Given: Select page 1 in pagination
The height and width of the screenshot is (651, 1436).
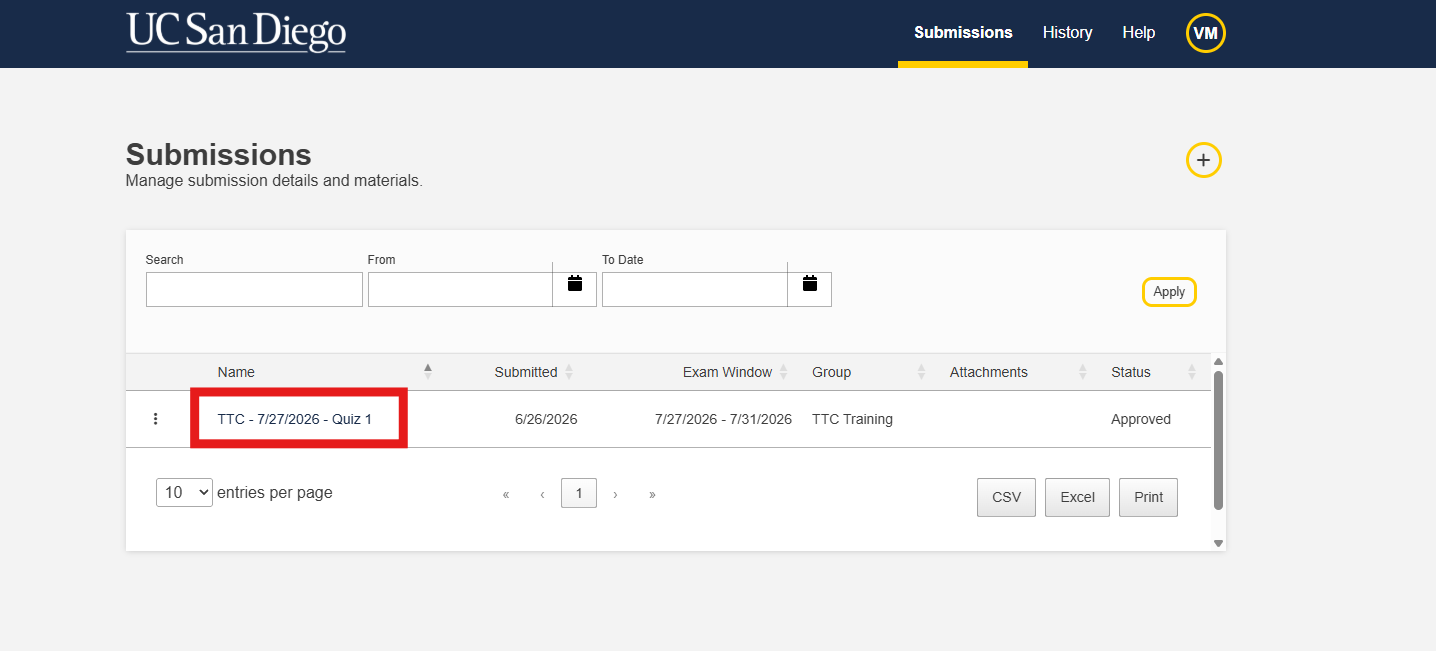Looking at the screenshot, I should [579, 493].
